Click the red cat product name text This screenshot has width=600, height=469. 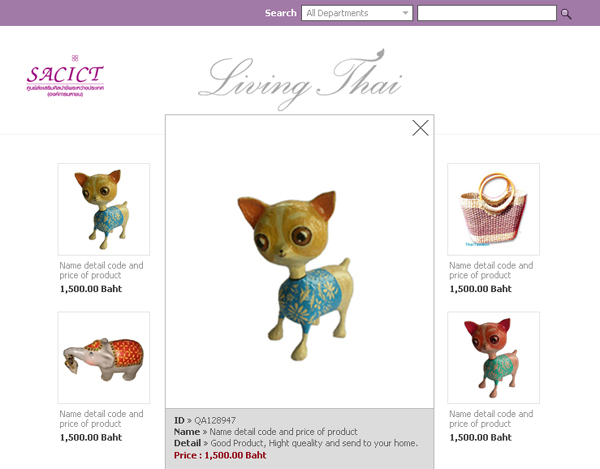pyautogui.click(x=491, y=419)
